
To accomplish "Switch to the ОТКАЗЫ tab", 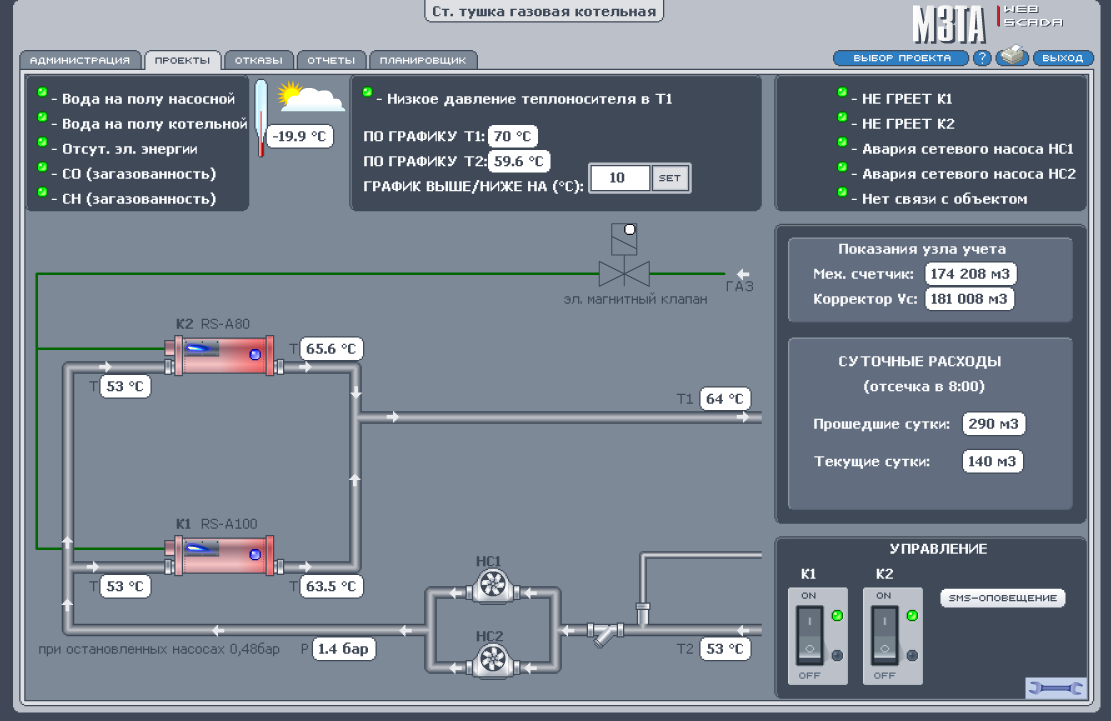I will 259,60.
